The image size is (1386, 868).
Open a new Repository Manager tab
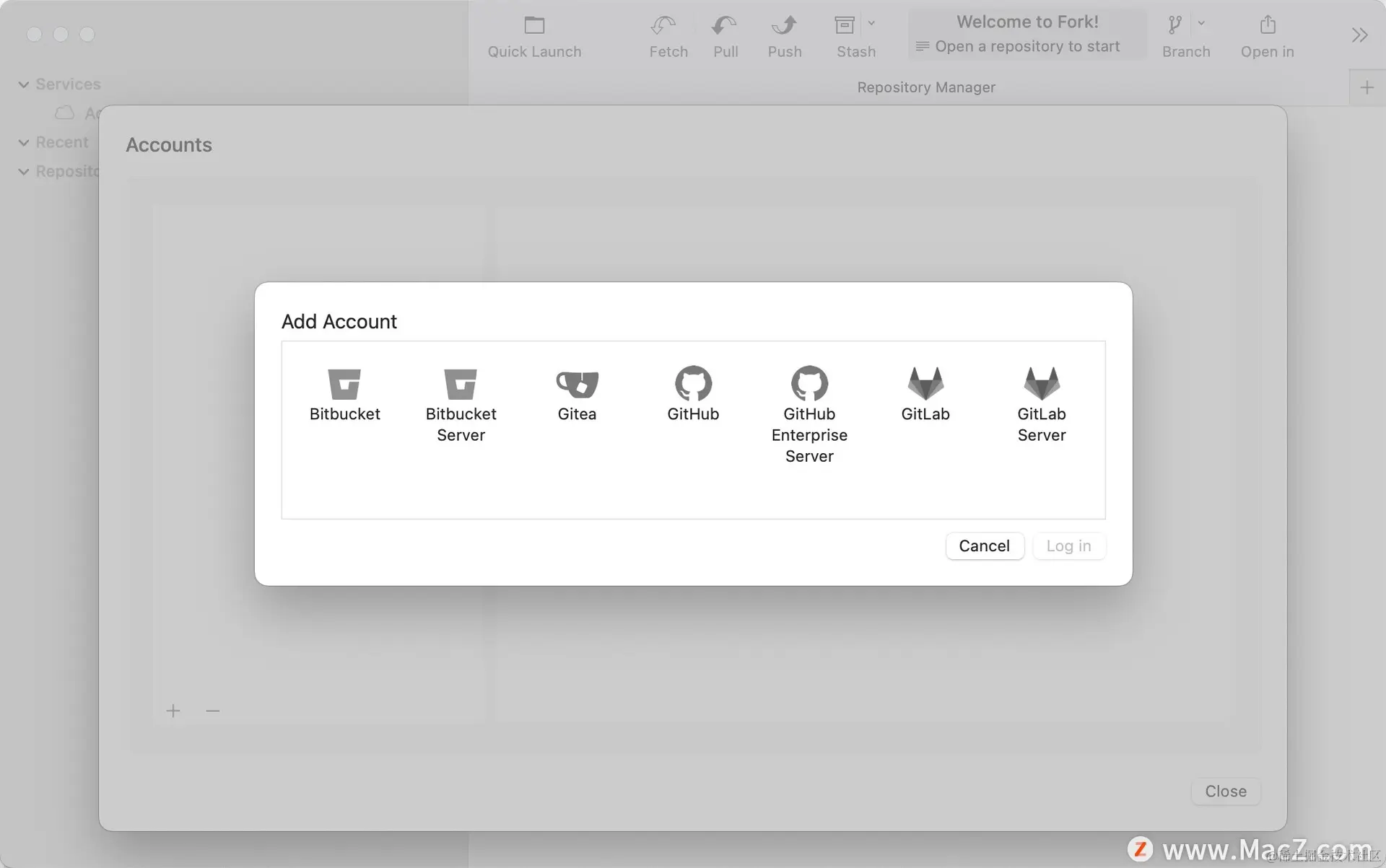coord(1367,88)
